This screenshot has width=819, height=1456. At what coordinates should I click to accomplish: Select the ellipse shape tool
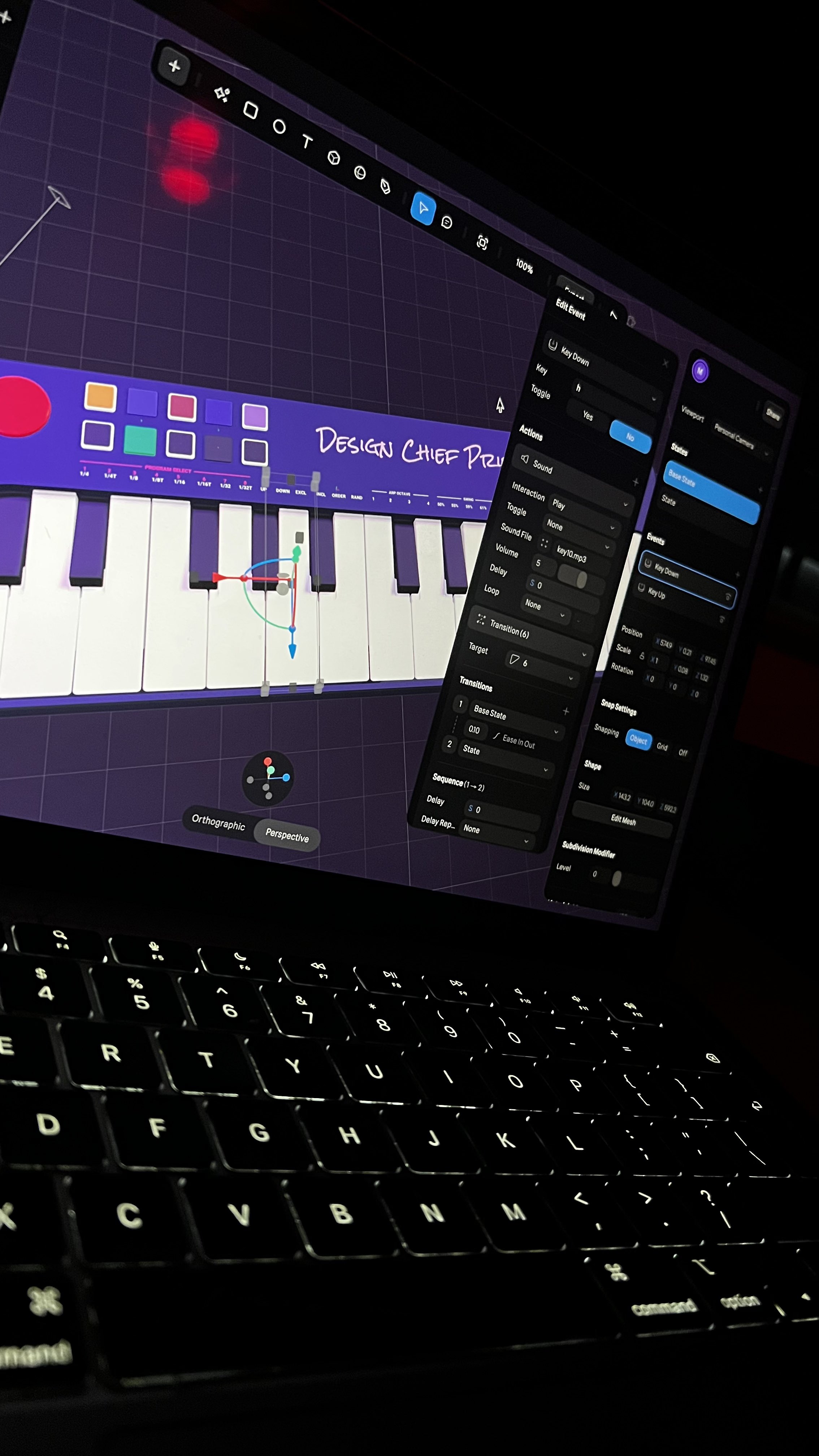click(279, 127)
